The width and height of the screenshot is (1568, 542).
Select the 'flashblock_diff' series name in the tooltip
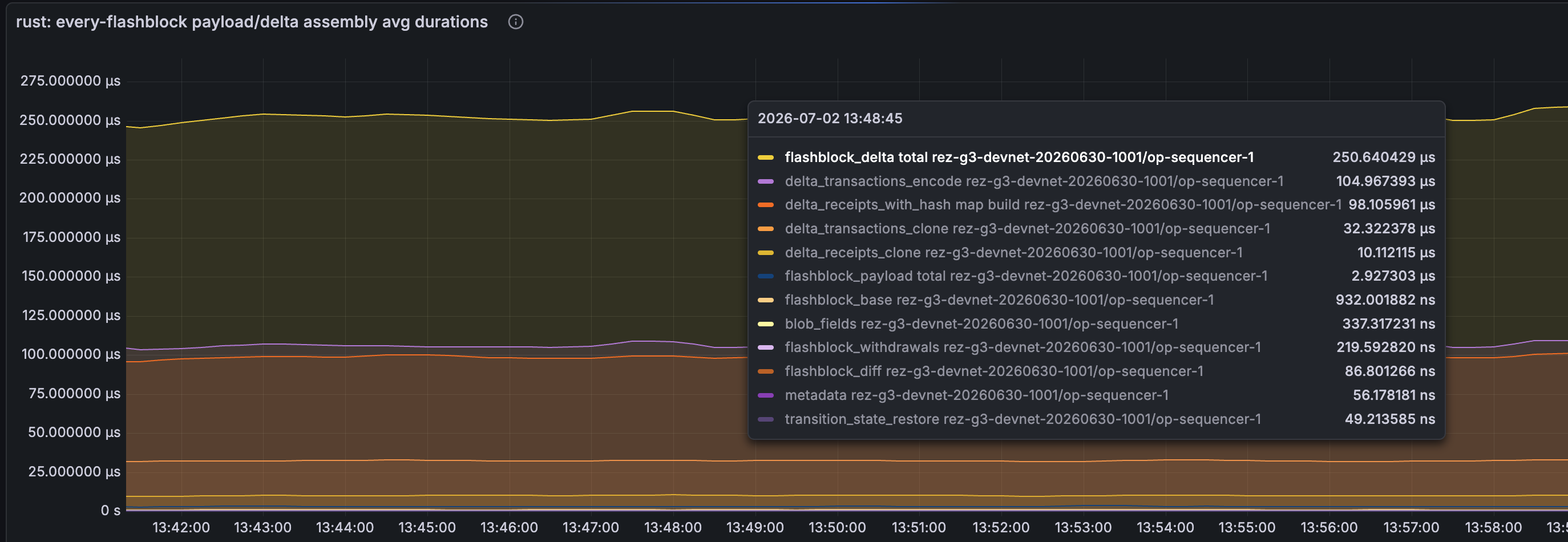pyautogui.click(x=993, y=371)
